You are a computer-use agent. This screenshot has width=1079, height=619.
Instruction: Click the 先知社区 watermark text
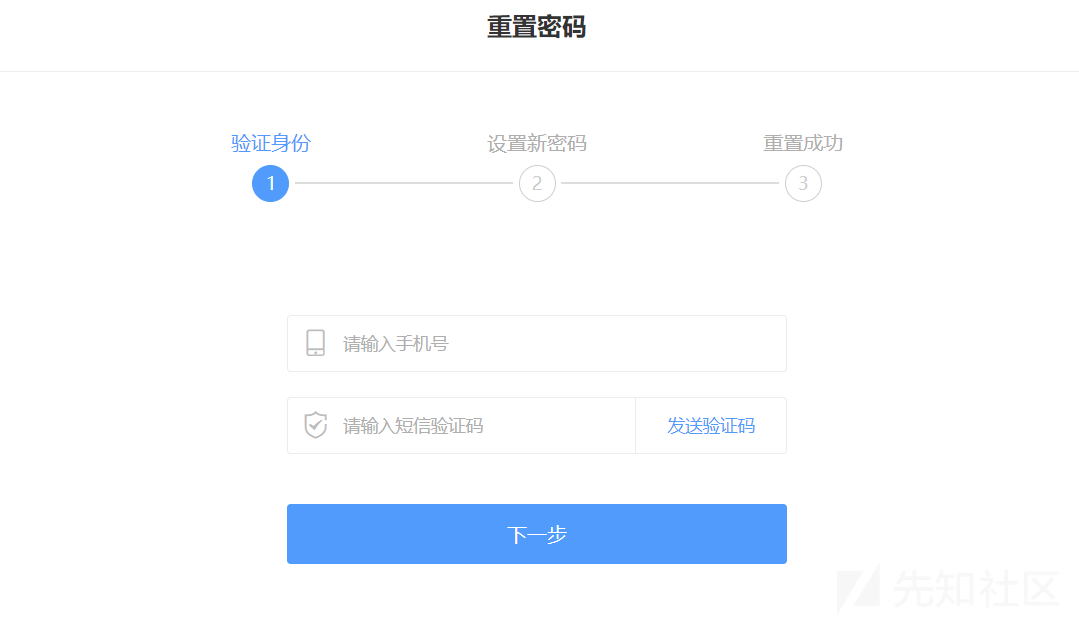976,589
